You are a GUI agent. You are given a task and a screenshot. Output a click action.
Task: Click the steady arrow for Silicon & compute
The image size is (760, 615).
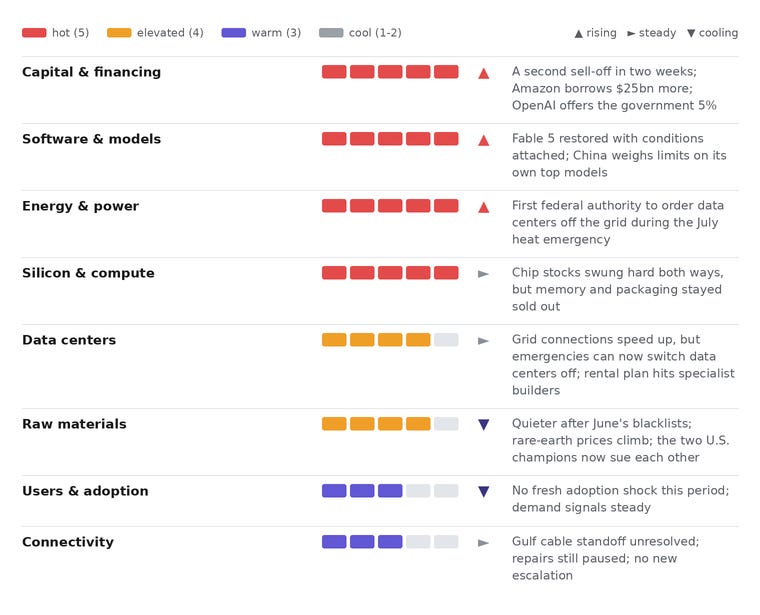483,274
